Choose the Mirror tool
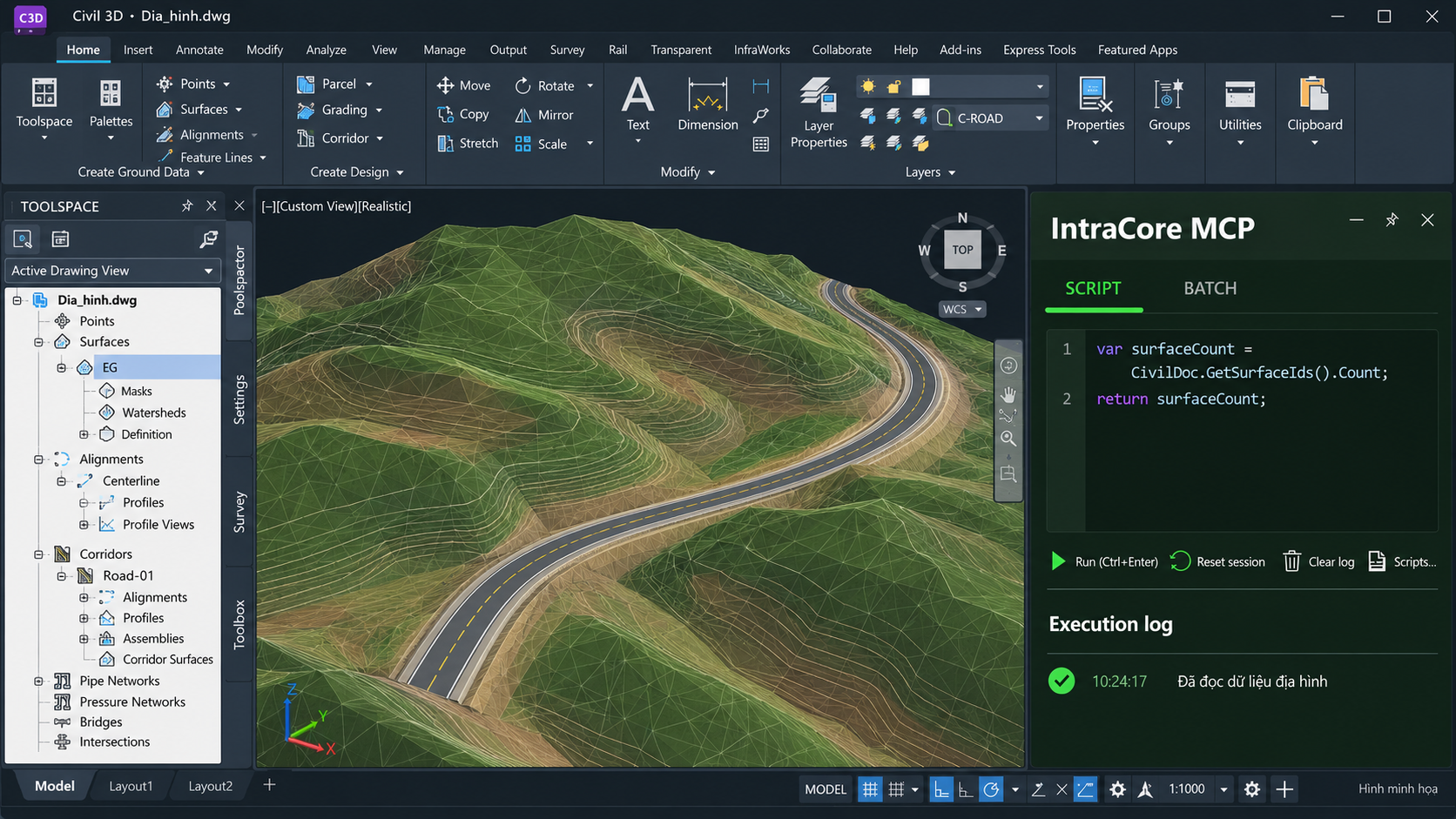This screenshot has height=819, width=1456. (544, 115)
